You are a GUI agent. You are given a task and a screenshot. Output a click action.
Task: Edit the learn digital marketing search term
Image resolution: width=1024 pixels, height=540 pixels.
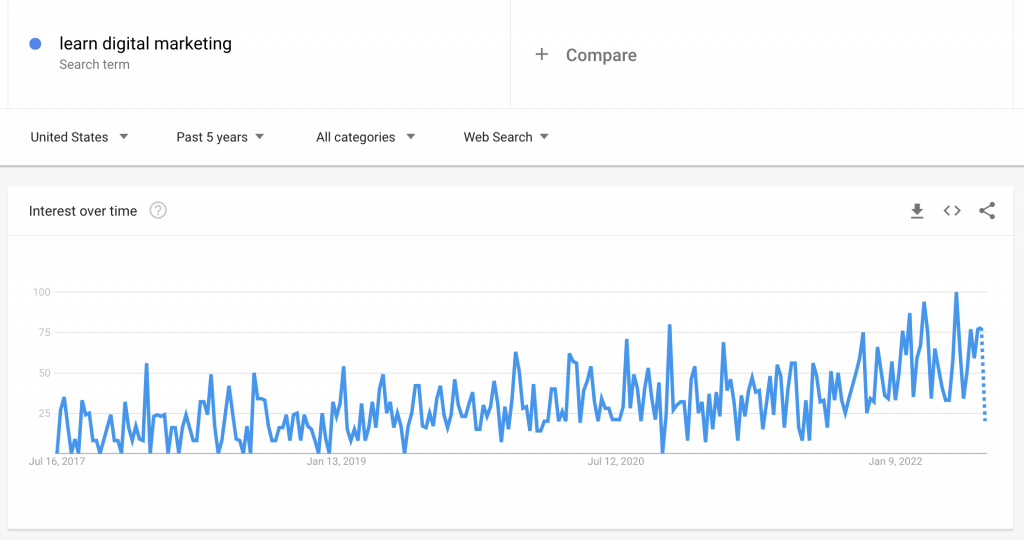146,44
